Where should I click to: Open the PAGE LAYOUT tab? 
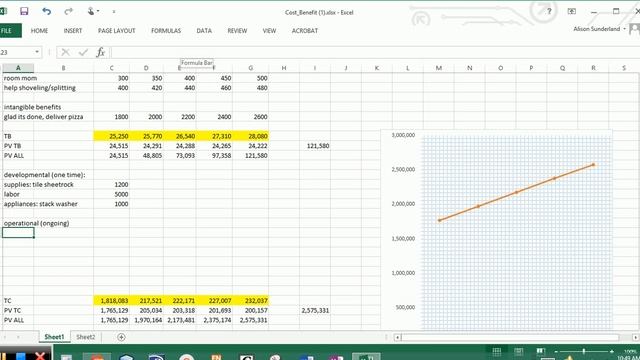[x=116, y=31]
